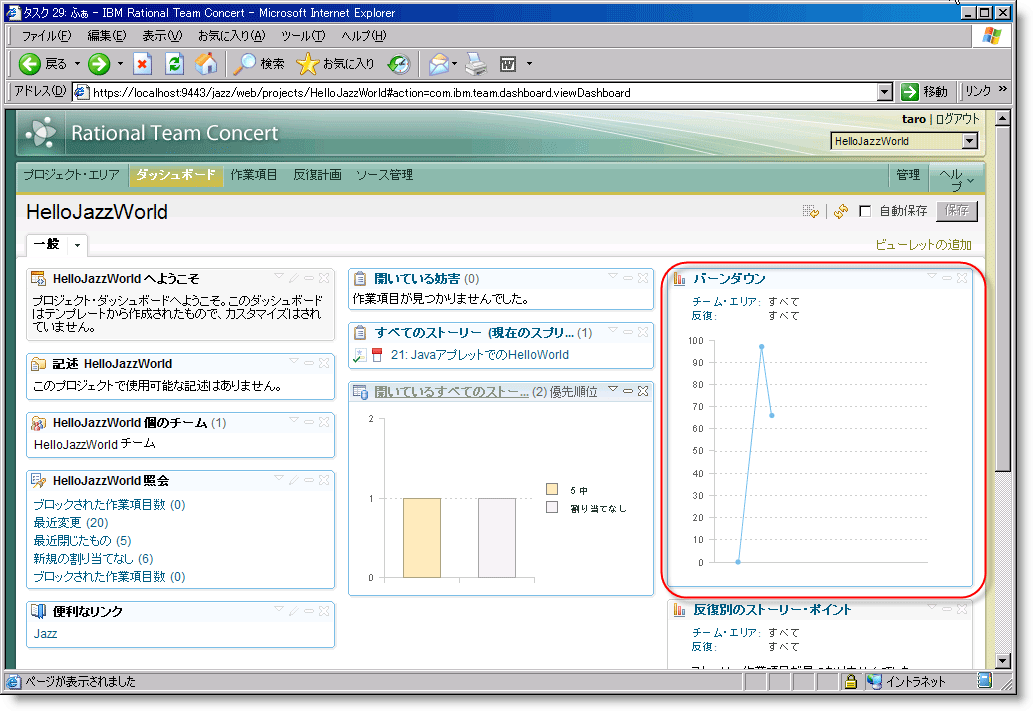
Task: Click the ビューレットの追加 link
Action: (923, 245)
